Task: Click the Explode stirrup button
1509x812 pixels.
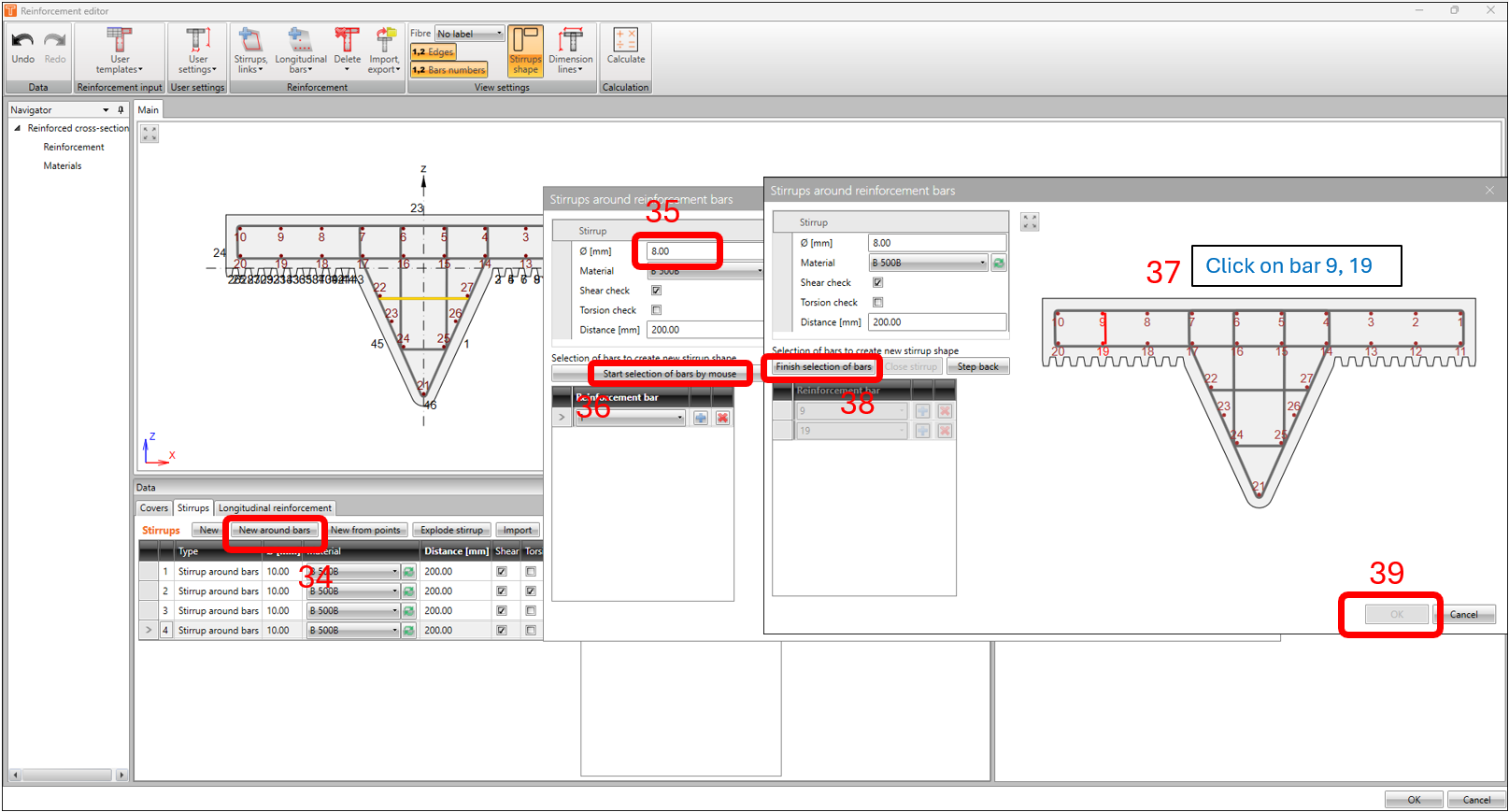Action: pos(451,531)
